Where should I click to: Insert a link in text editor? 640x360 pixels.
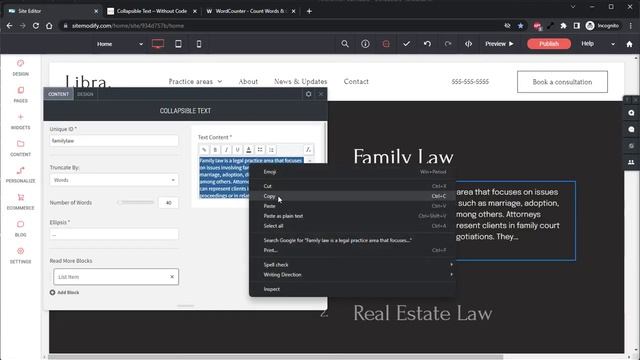(x=204, y=150)
